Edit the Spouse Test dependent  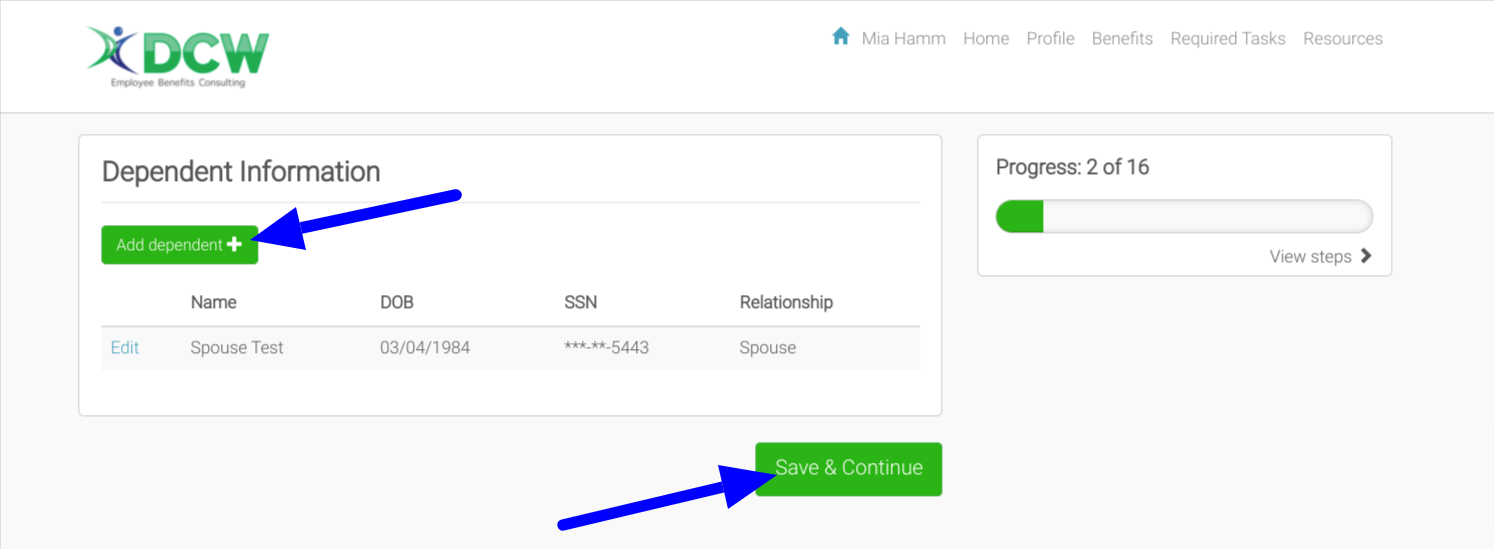[125, 348]
